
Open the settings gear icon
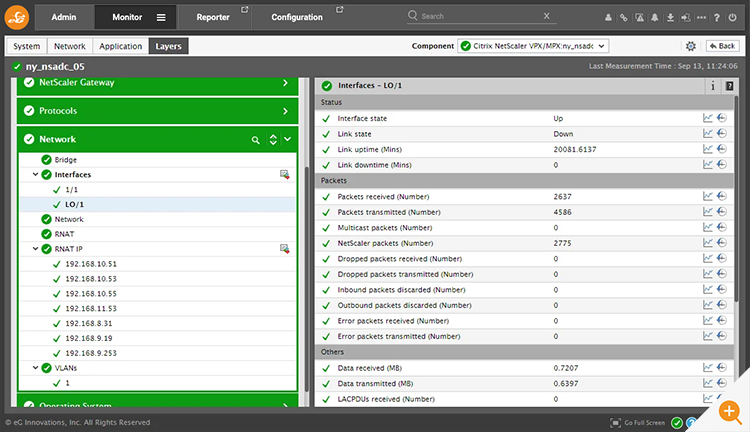691,46
